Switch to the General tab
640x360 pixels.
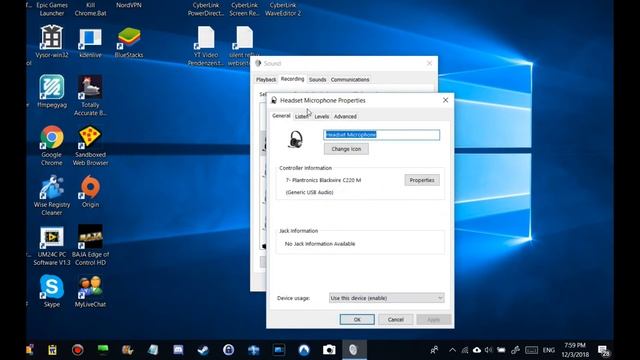point(281,116)
